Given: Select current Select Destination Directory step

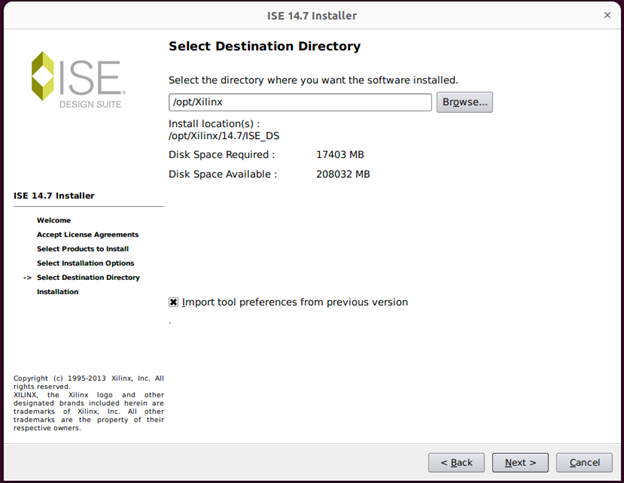Looking at the screenshot, I should [88, 278].
